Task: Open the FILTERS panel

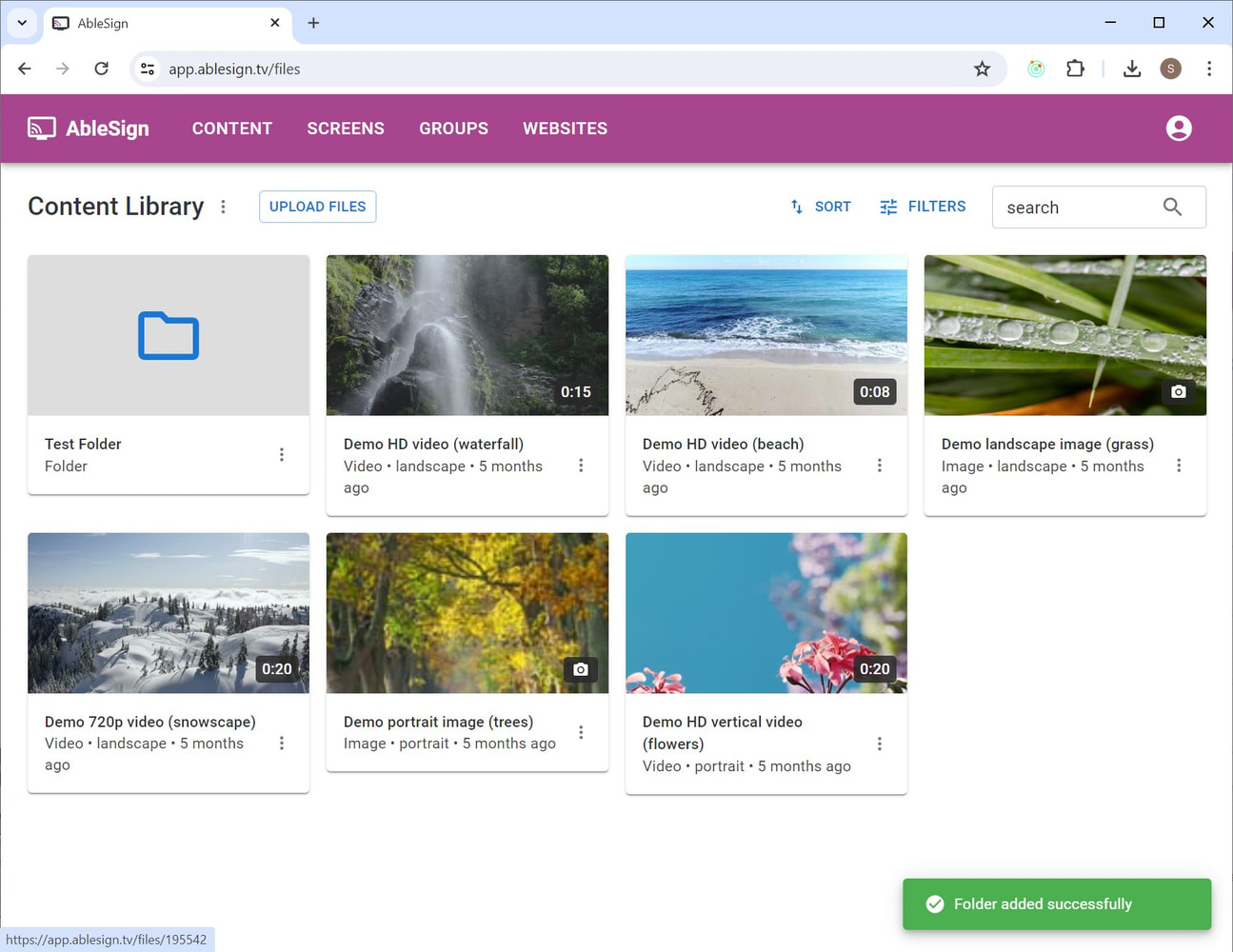Action: [923, 207]
